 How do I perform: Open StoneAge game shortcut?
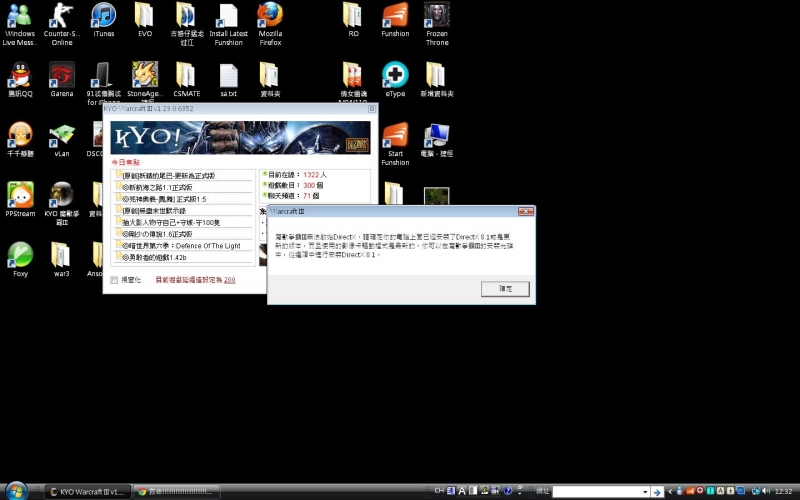coord(145,82)
